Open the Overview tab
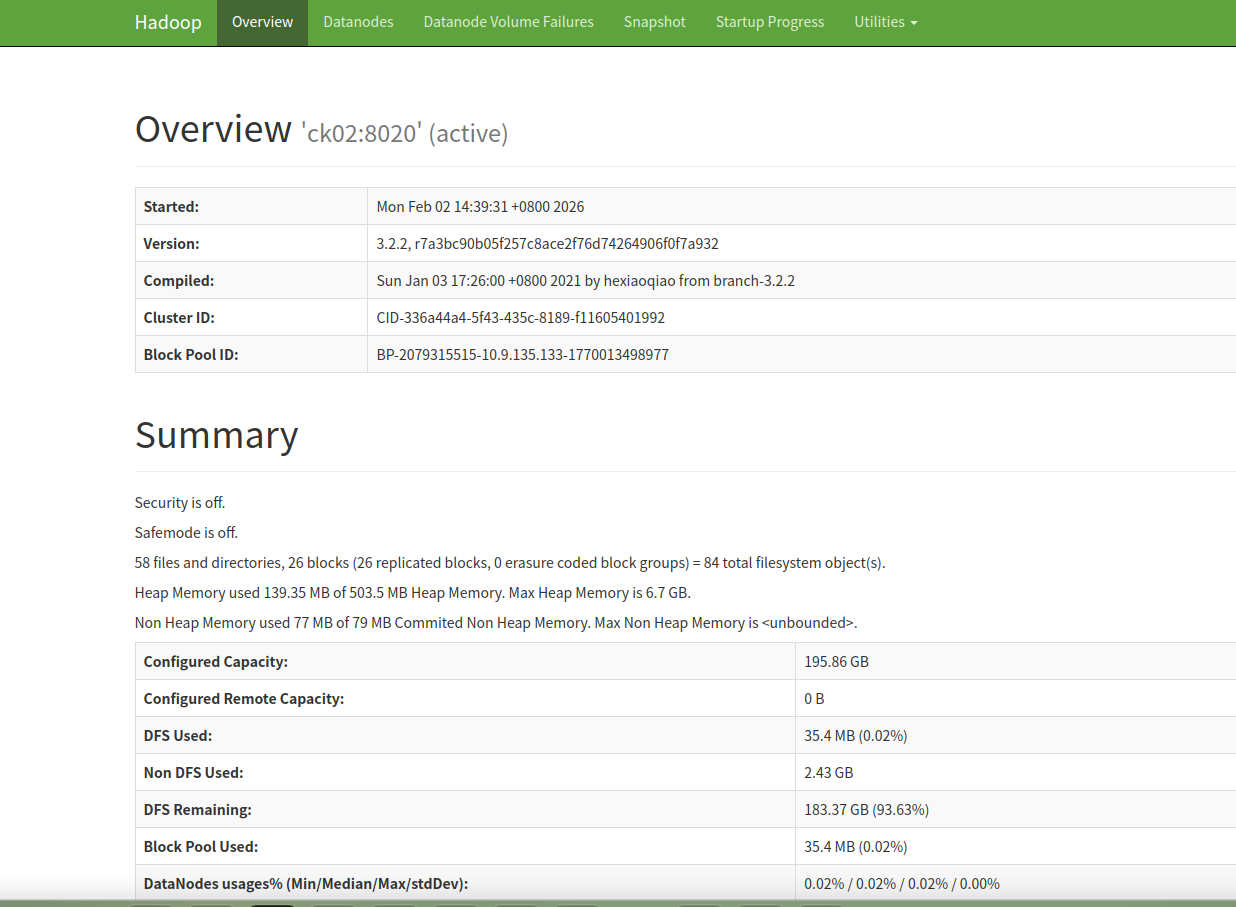The height and width of the screenshot is (907, 1236). coord(262,22)
